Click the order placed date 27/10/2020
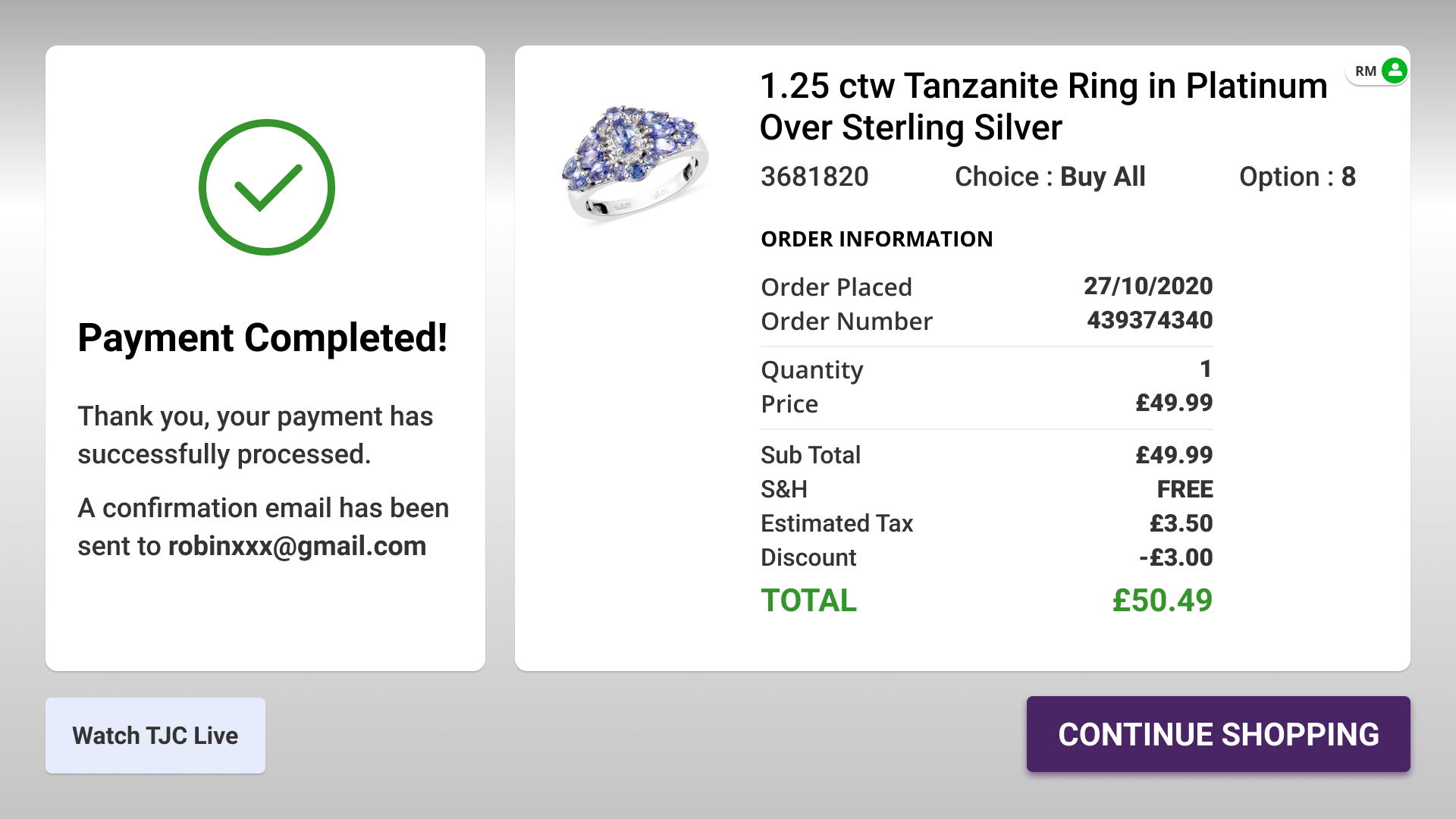 click(x=1148, y=286)
